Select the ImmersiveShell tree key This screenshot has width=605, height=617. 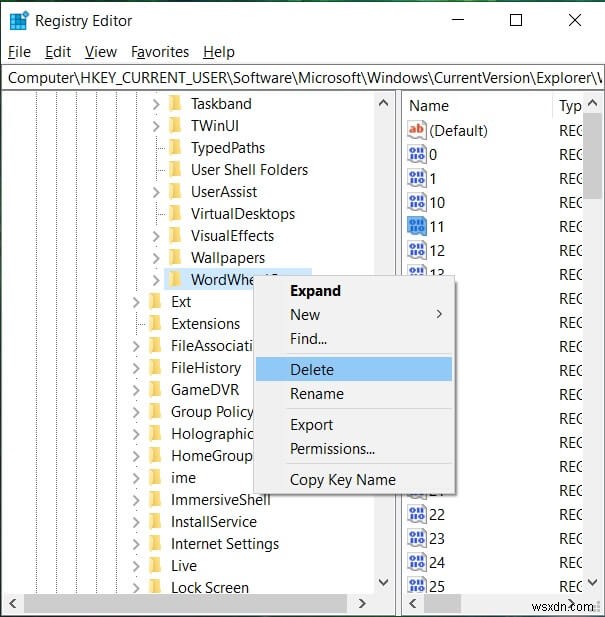[220, 500]
